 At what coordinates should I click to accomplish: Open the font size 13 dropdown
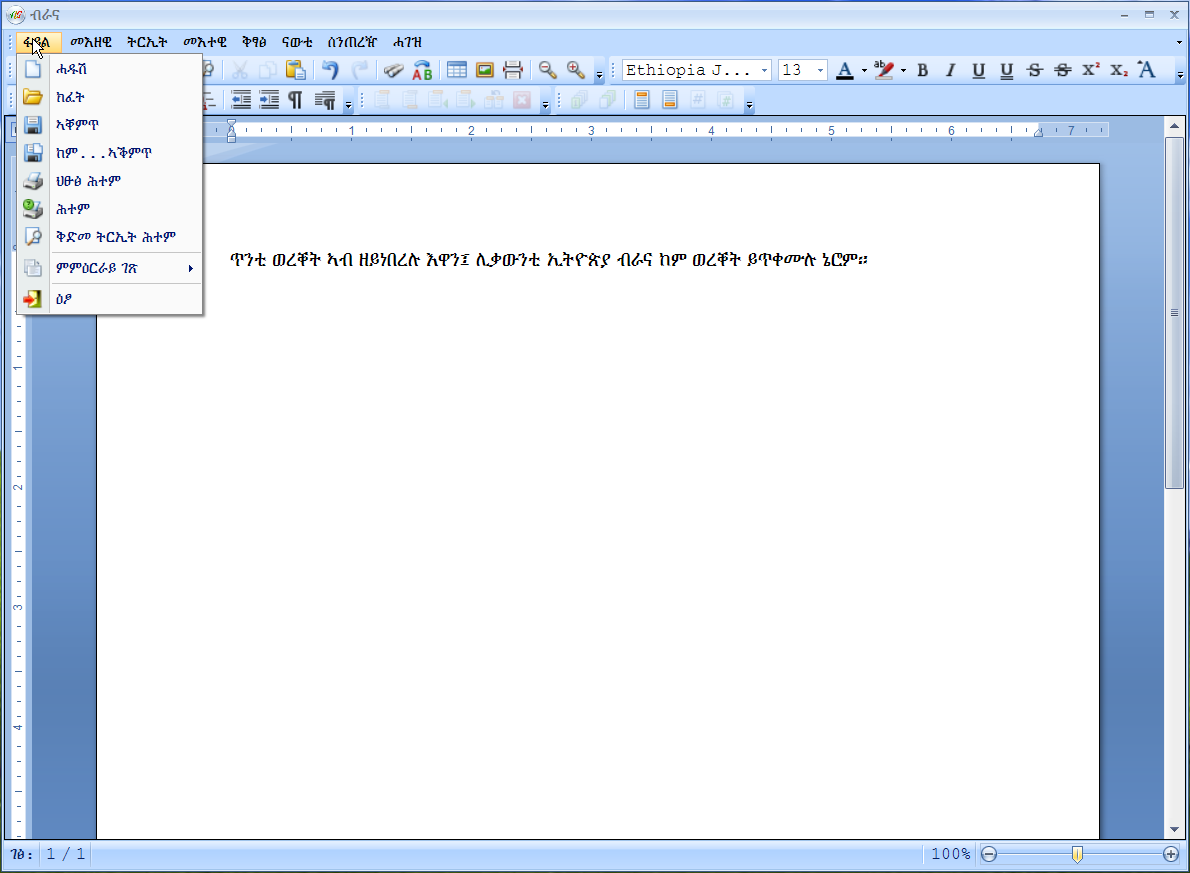coord(820,70)
